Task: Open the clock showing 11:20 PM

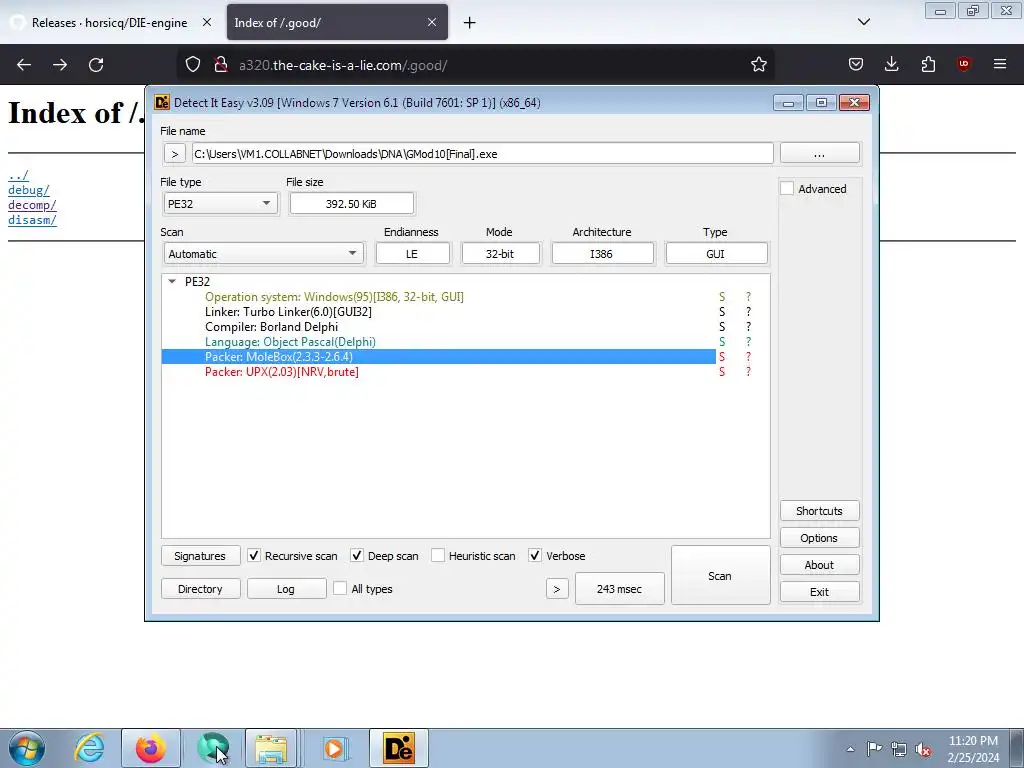Action: (973, 749)
